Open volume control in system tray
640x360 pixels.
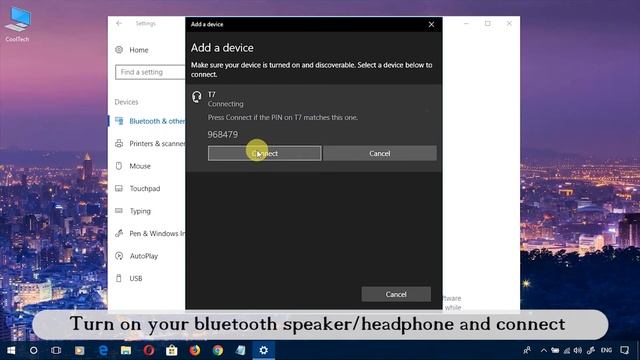click(578, 350)
